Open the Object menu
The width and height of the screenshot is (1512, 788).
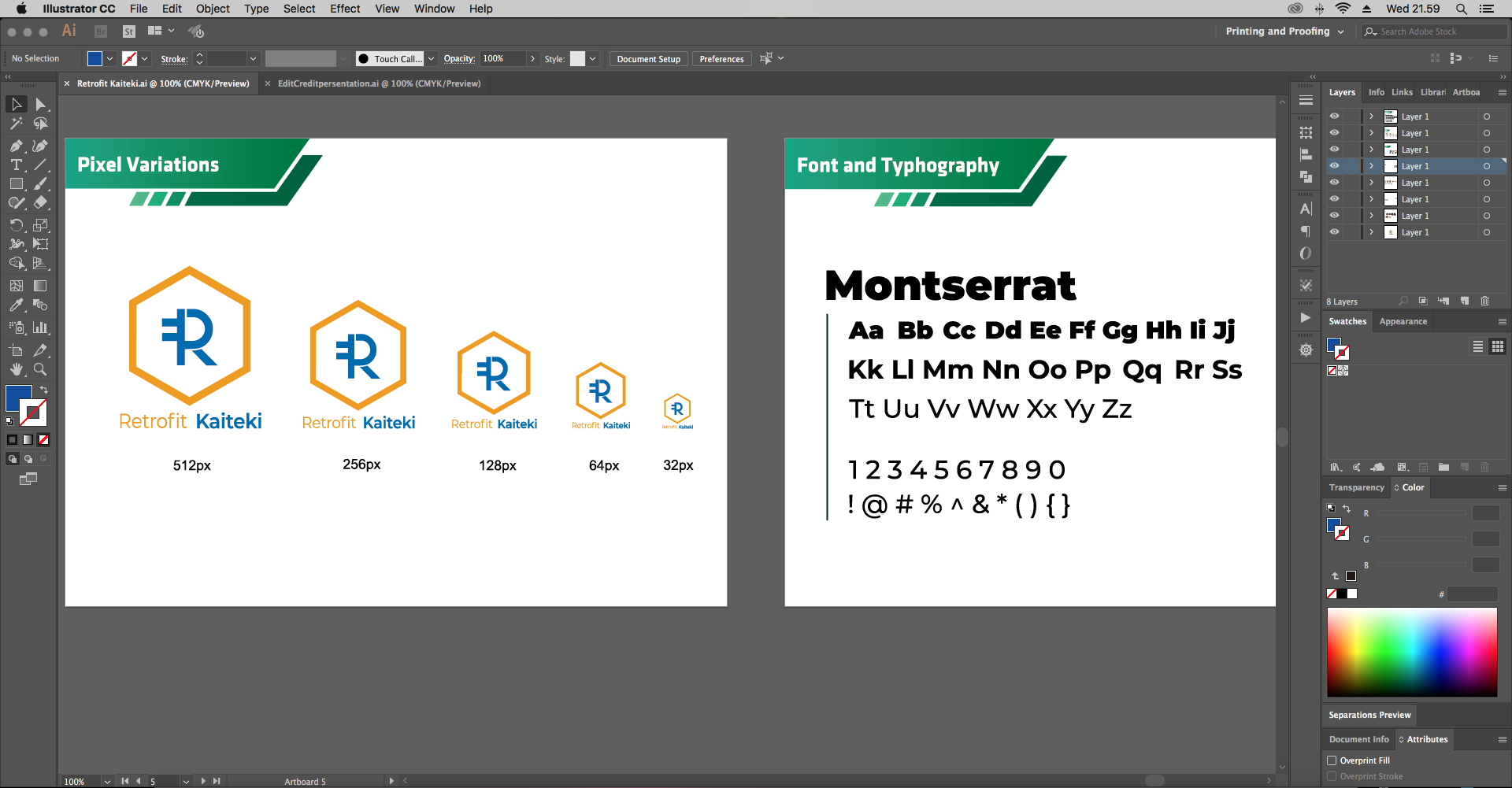213,9
